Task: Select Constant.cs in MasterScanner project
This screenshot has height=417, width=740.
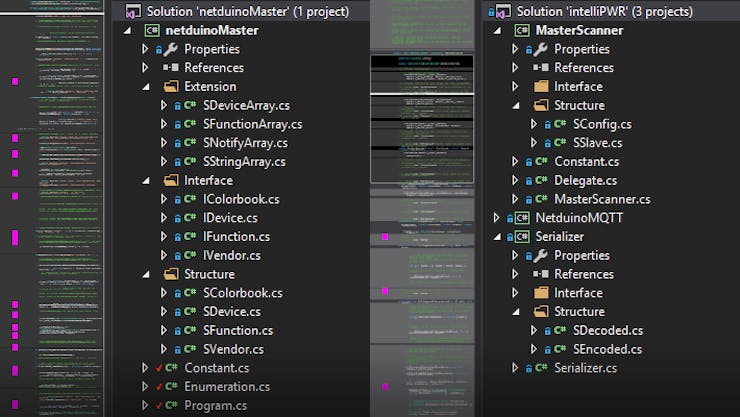Action: pos(586,162)
